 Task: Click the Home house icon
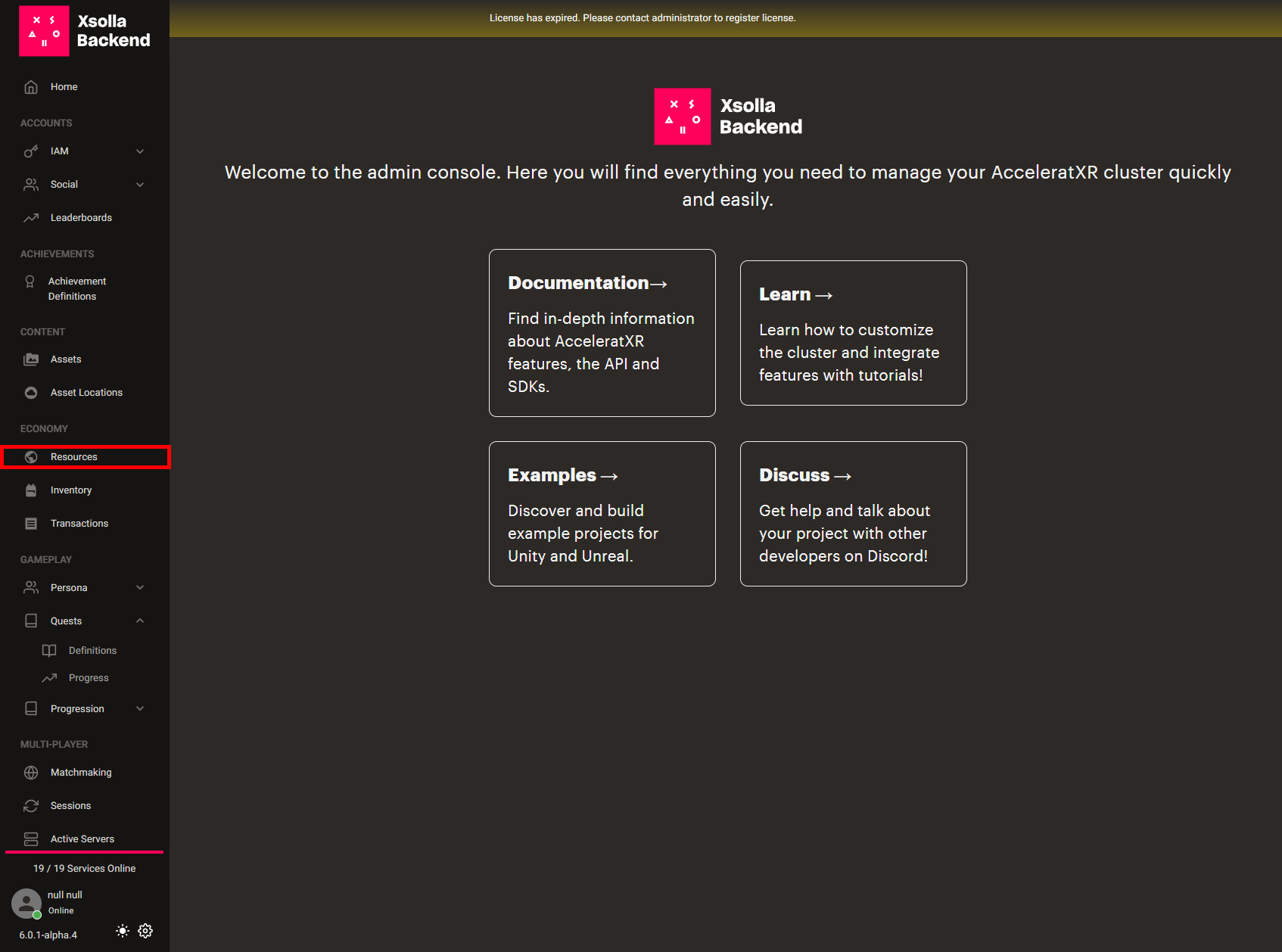31,87
